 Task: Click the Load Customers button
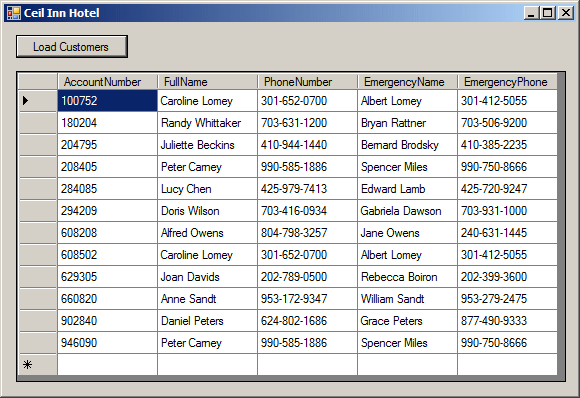pos(72,47)
